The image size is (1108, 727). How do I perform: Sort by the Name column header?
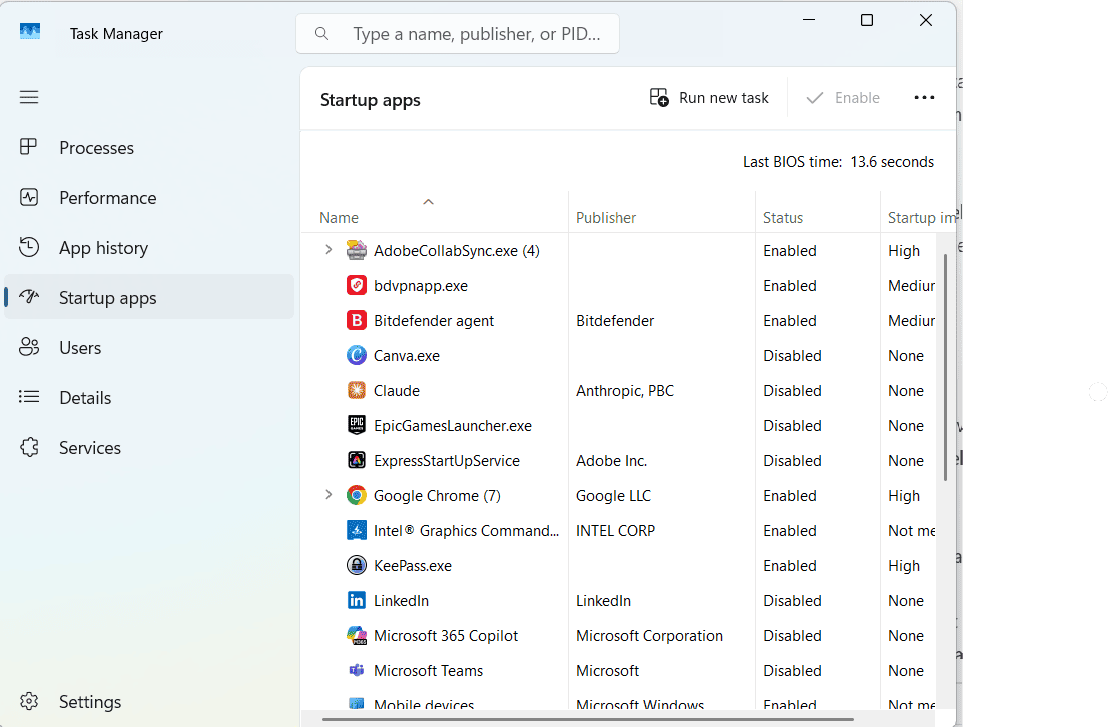pos(338,218)
